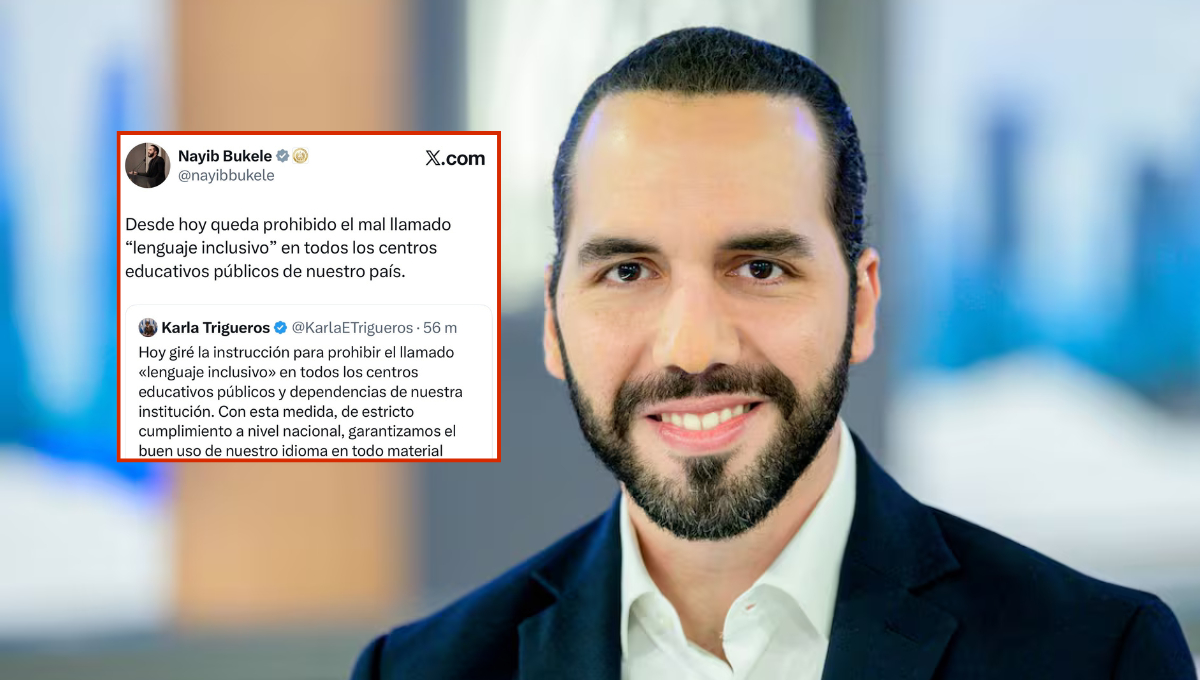The height and width of the screenshot is (680, 1200).
Task: Click the «lenguaje inclusivo» phrase in quoted tweet
Action: (208, 372)
